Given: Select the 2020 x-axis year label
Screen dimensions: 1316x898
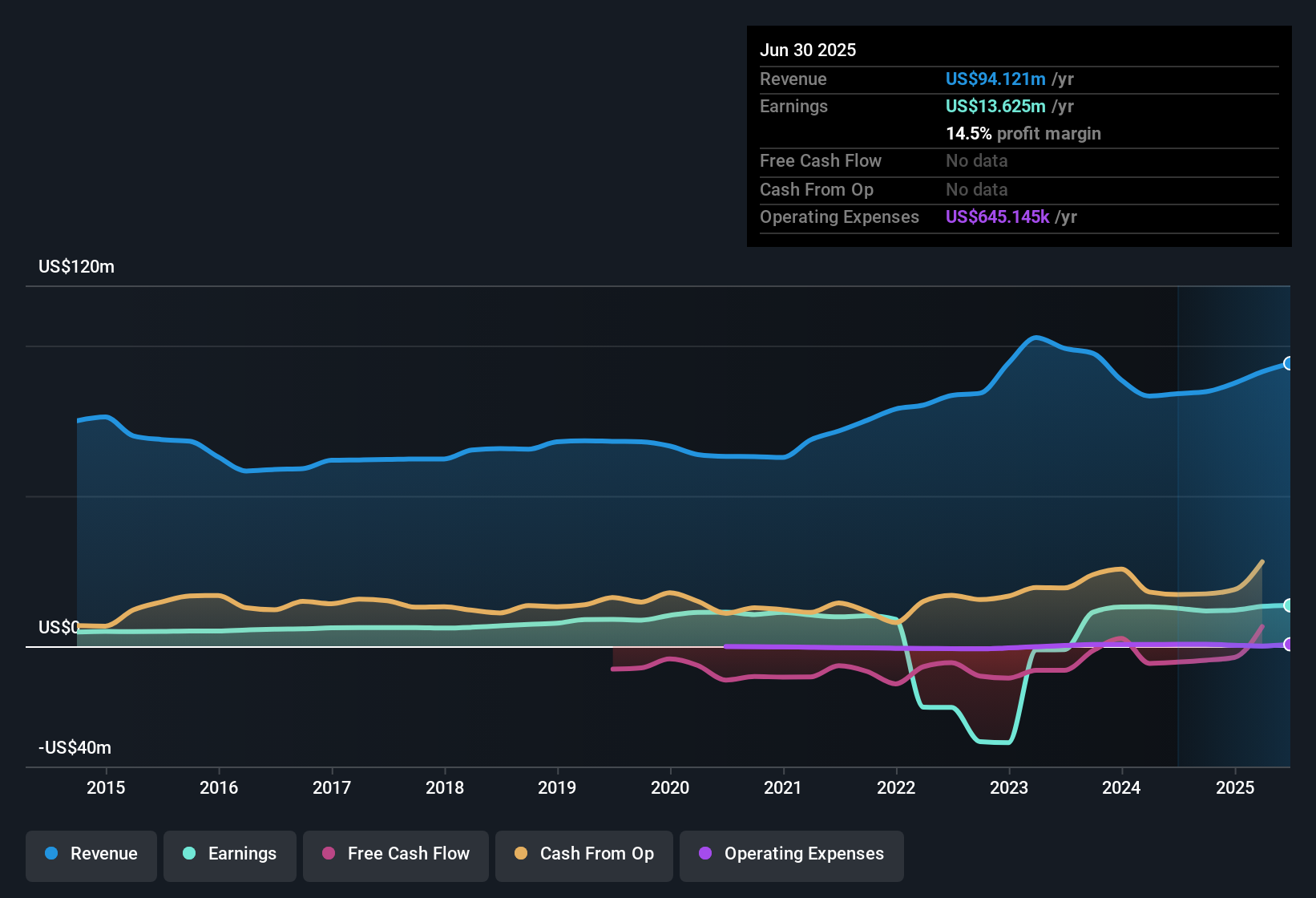Looking at the screenshot, I should (x=670, y=788).
